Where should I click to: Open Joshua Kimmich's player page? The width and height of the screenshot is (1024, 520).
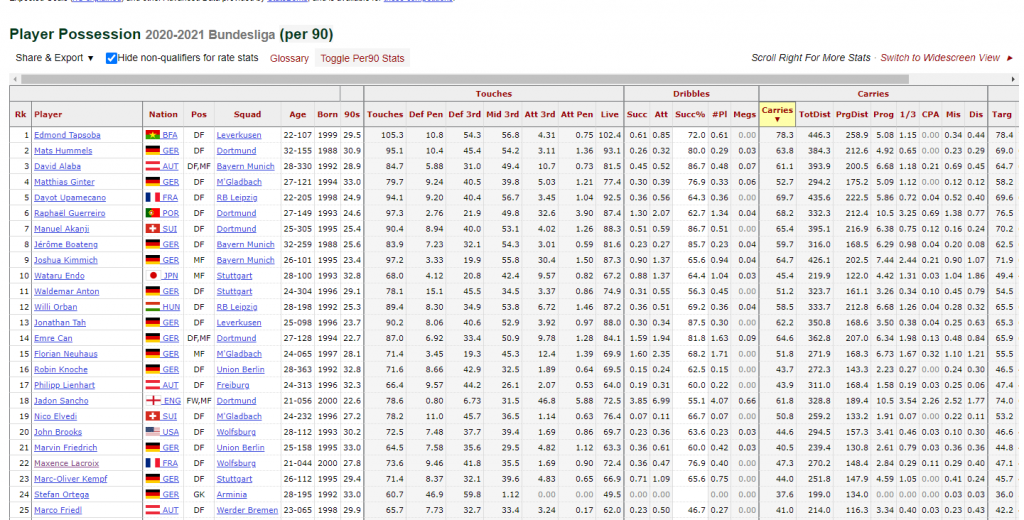tap(68, 260)
